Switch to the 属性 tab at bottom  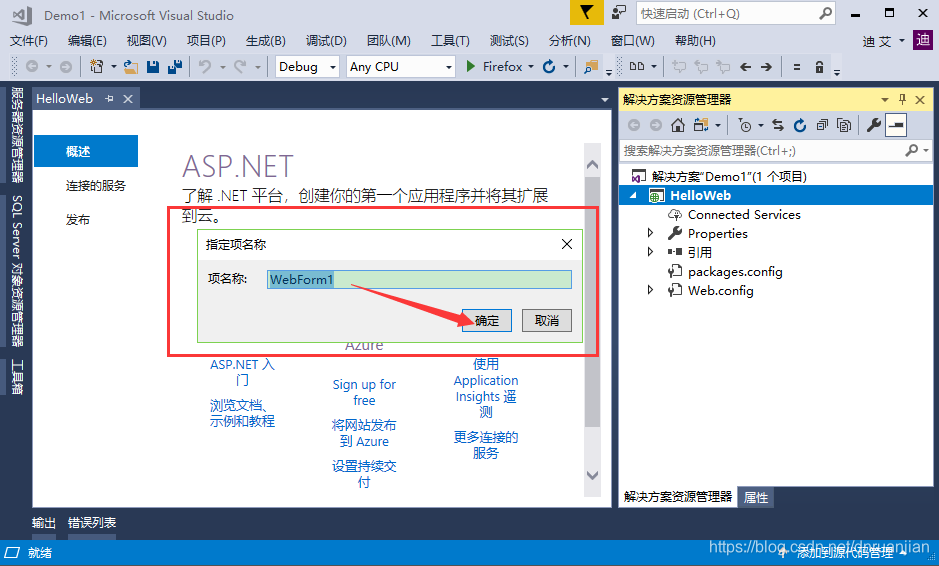[756, 497]
